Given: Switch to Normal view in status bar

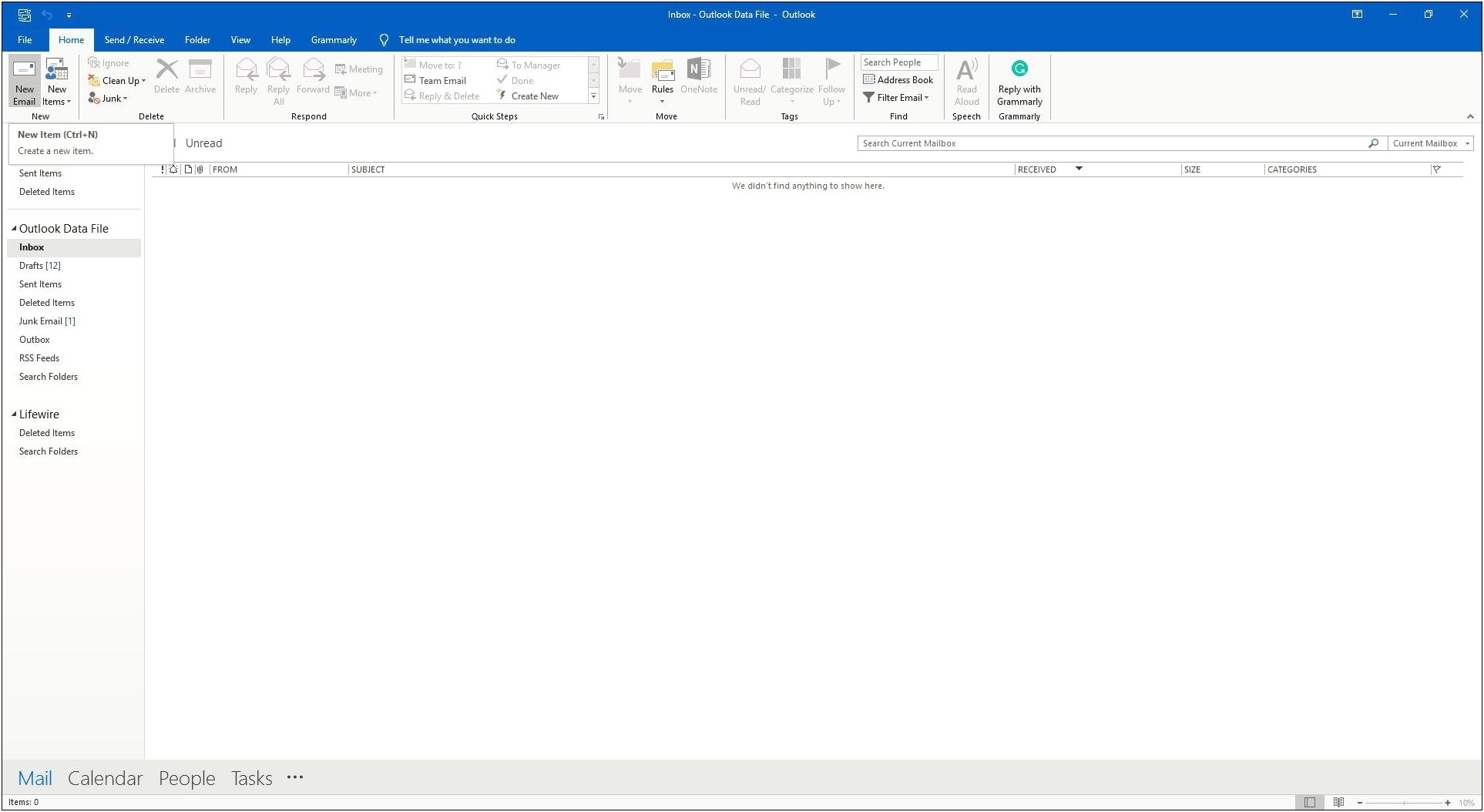Looking at the screenshot, I should [x=1310, y=803].
